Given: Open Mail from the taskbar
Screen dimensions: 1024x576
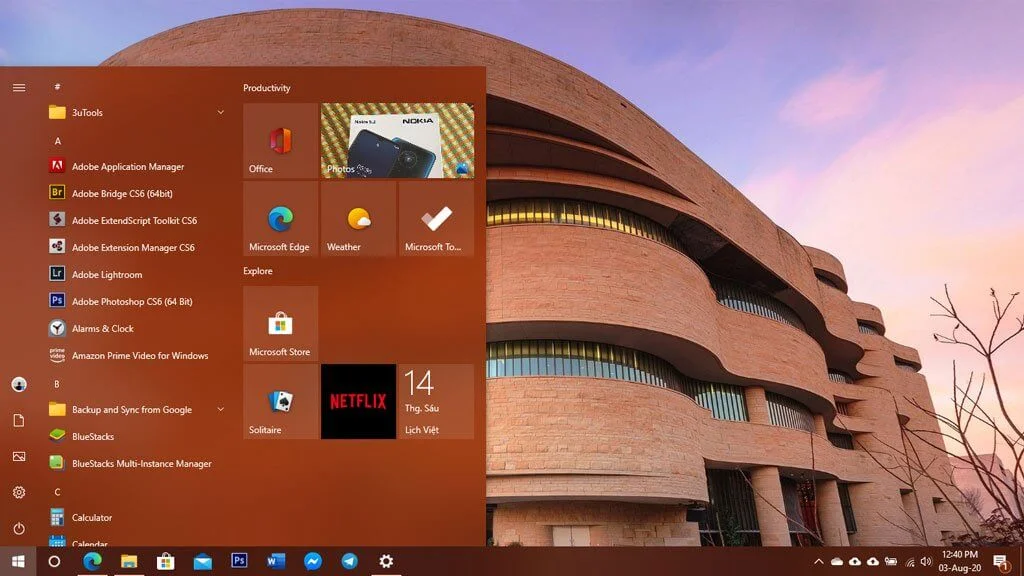Looking at the screenshot, I should 202,561.
